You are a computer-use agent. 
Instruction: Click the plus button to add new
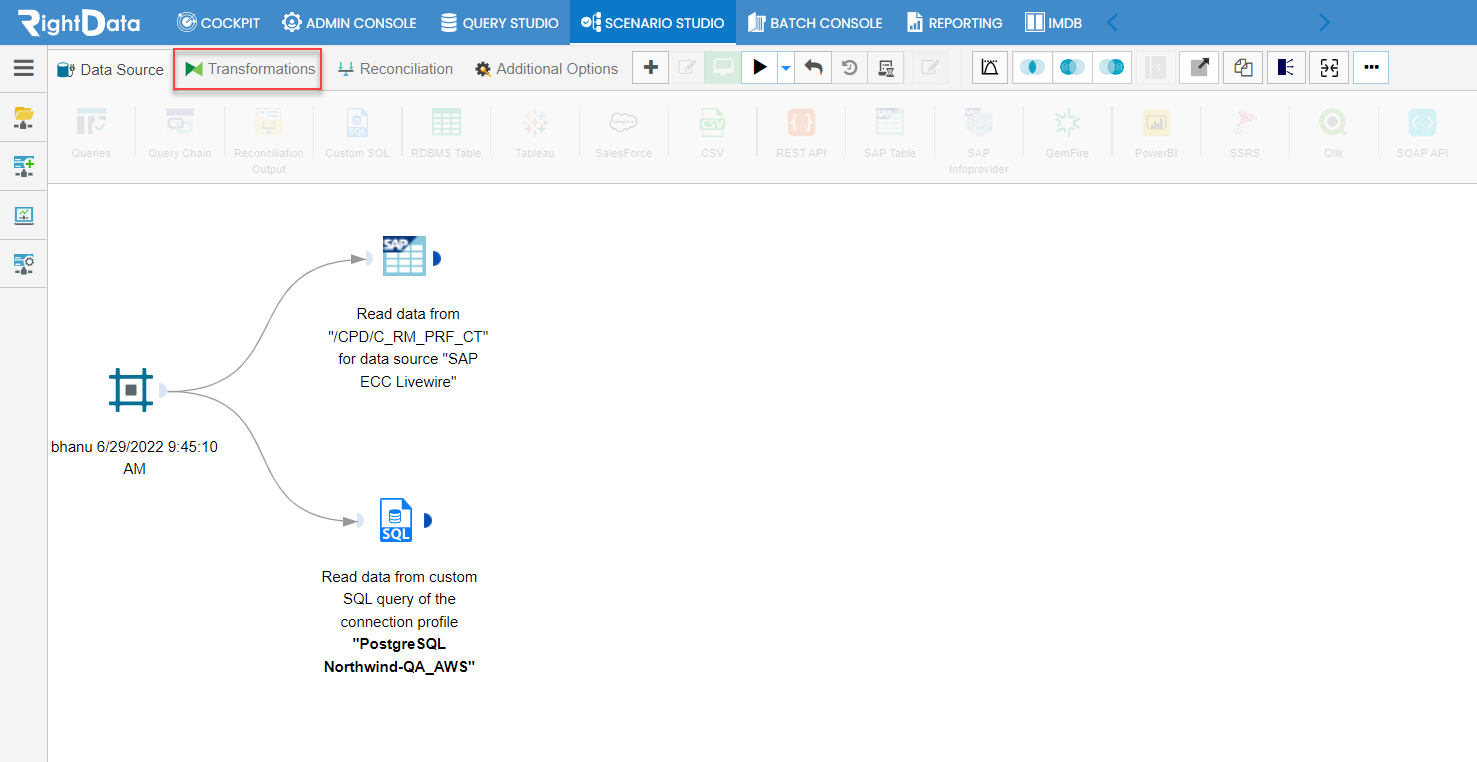pyautogui.click(x=650, y=68)
